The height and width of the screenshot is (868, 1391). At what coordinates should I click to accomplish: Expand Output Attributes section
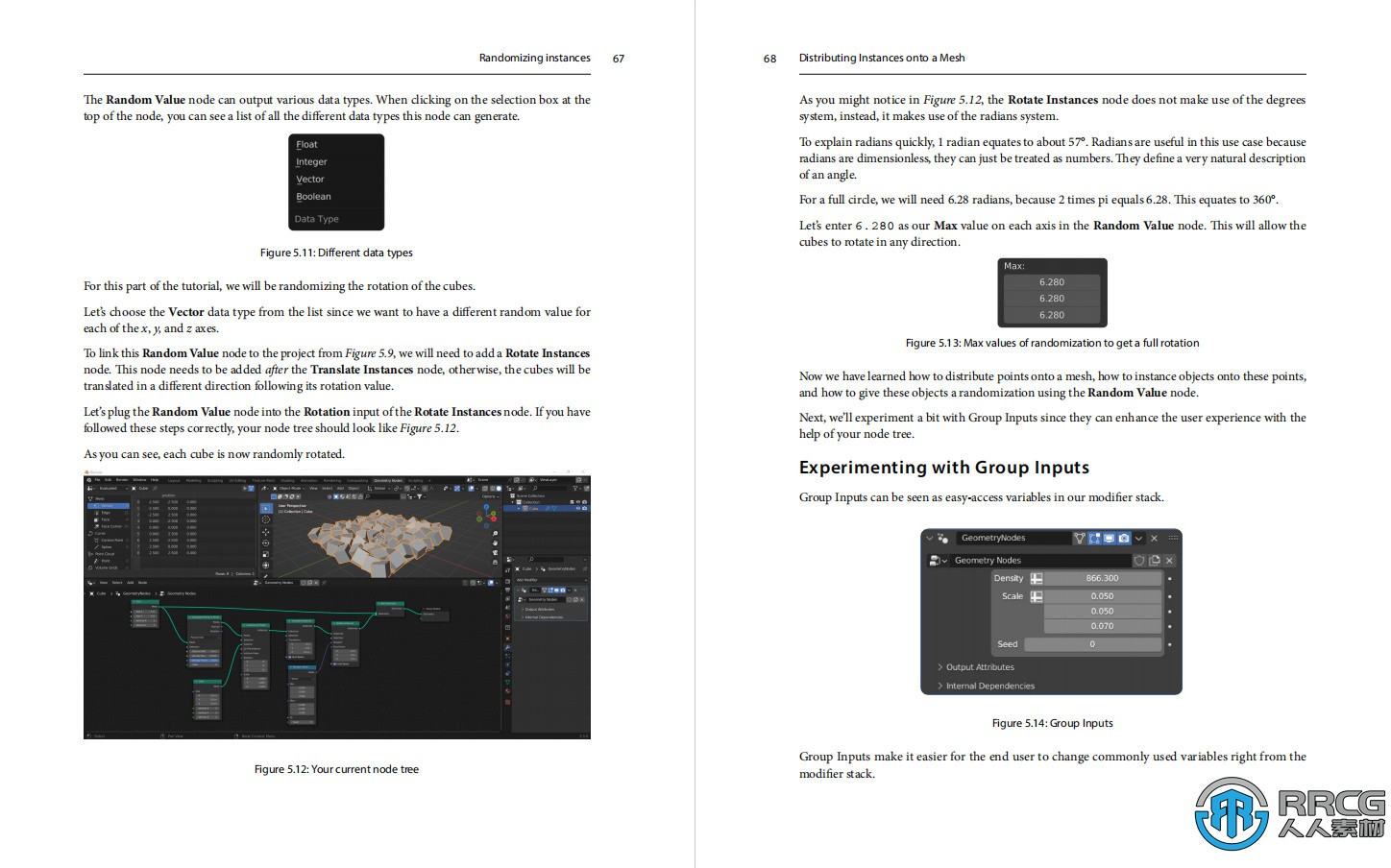(x=975, y=667)
